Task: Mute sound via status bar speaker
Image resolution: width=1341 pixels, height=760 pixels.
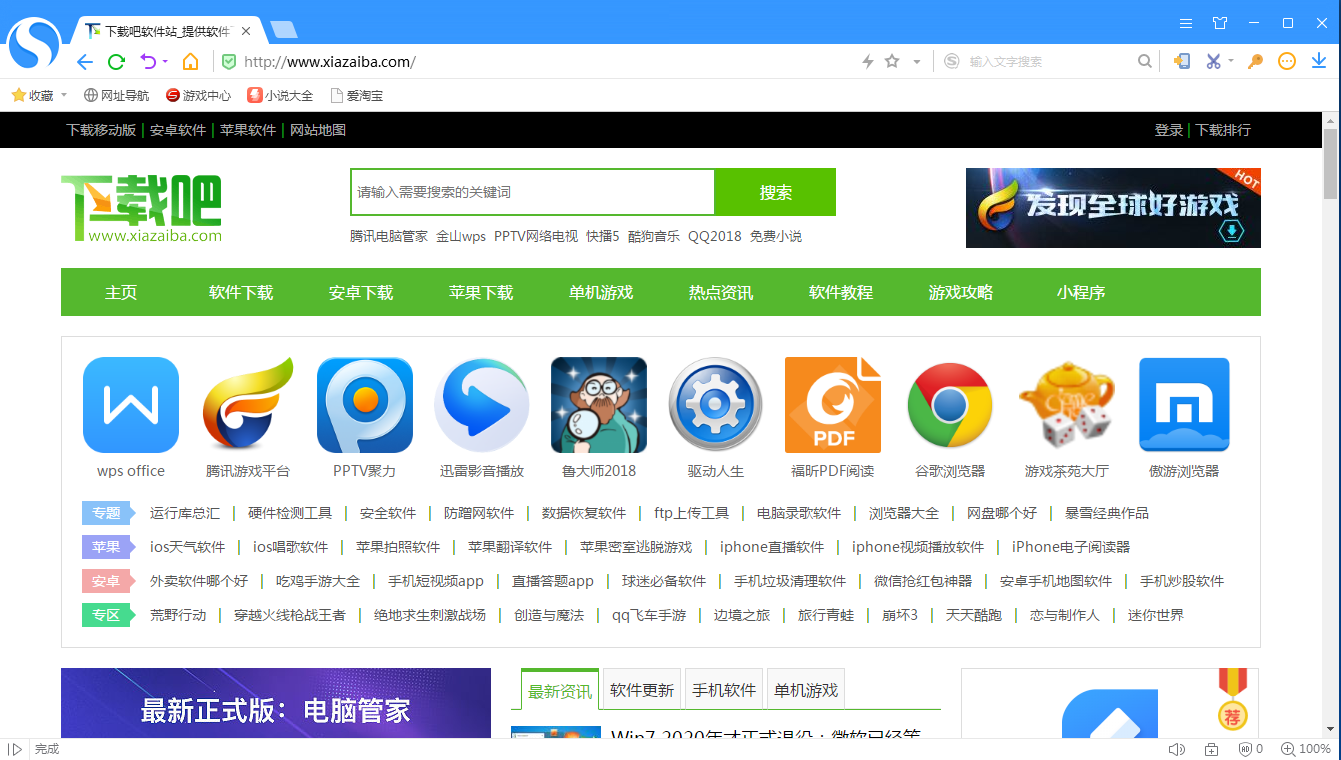Action: [1177, 748]
